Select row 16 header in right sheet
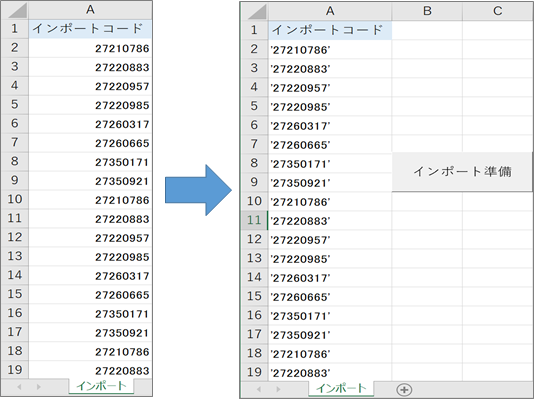The image size is (534, 399). coord(254,315)
